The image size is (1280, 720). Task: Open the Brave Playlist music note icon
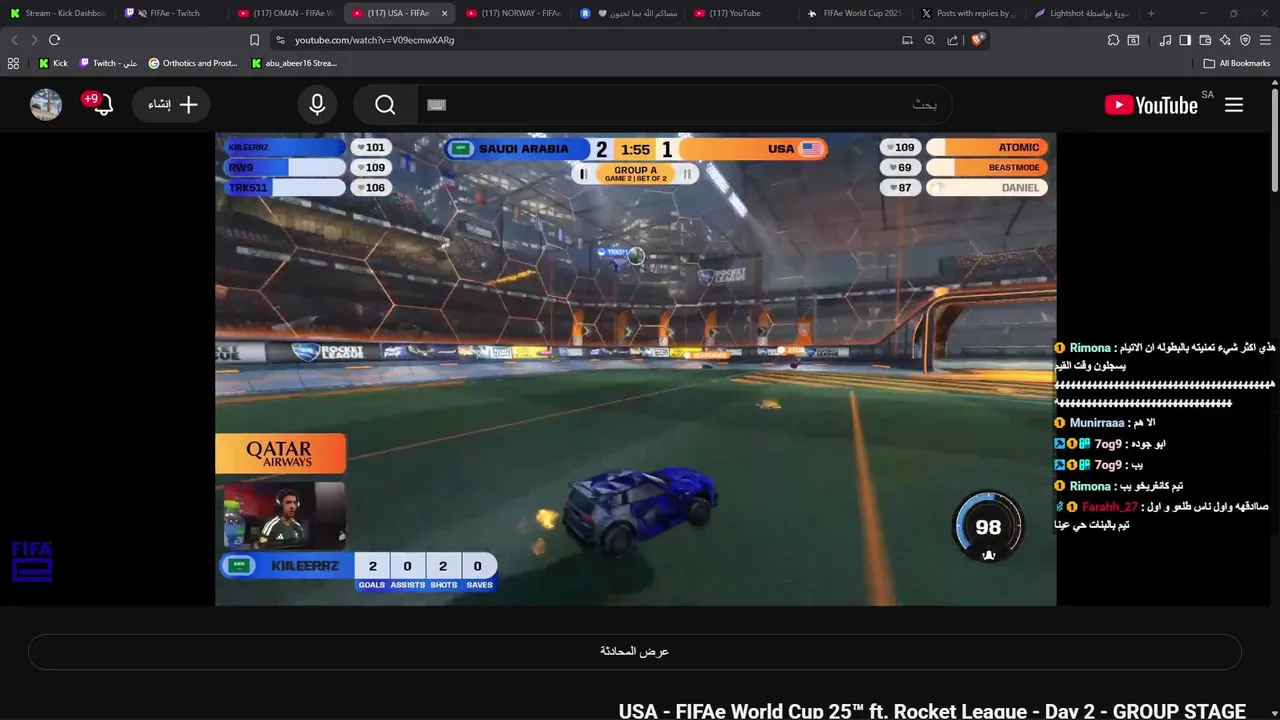point(1165,40)
